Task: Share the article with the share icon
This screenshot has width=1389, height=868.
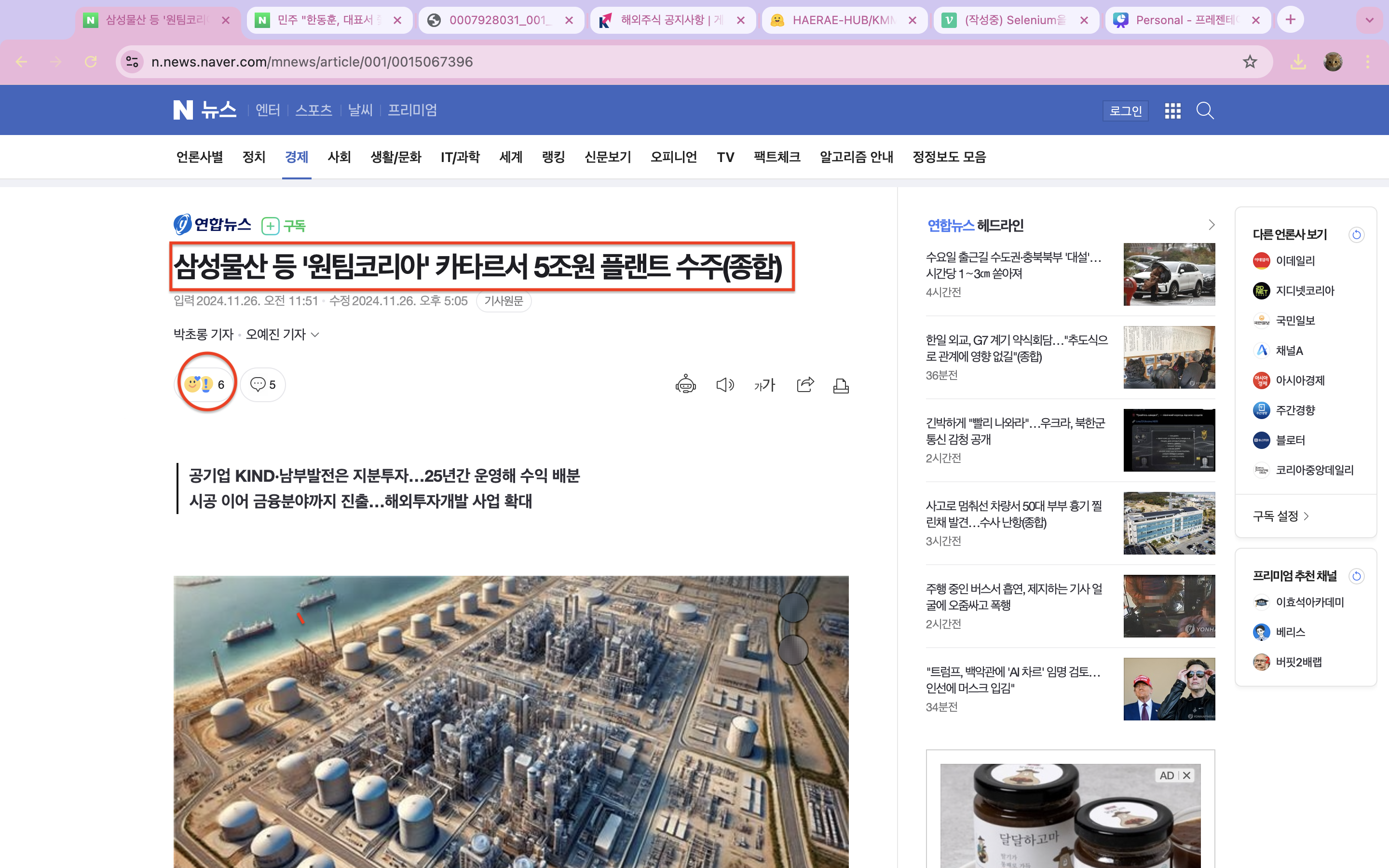Action: pyautogui.click(x=805, y=385)
